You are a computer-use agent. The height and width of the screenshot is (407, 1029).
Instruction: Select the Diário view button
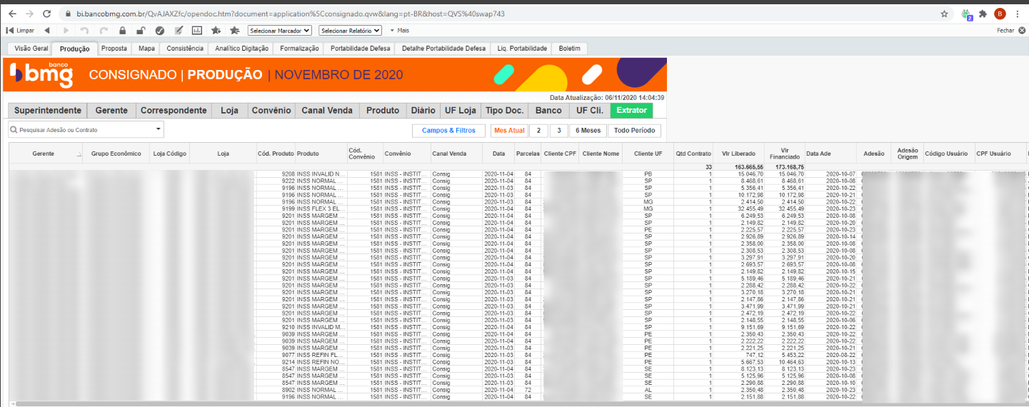pos(422,110)
